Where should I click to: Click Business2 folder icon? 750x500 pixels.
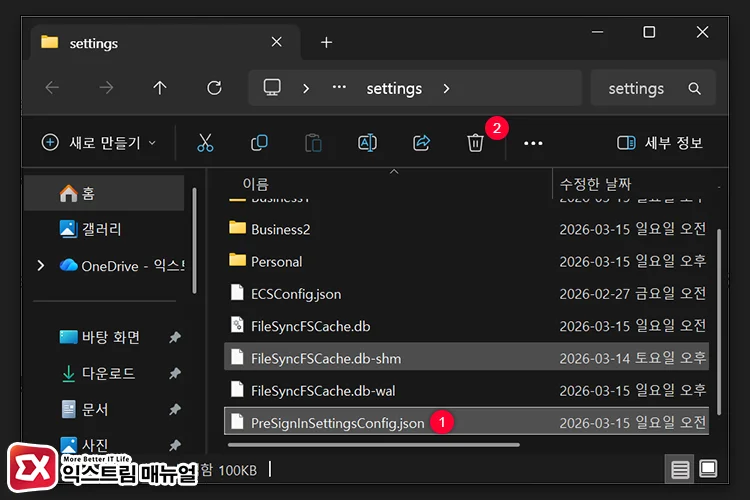pyautogui.click(x=237, y=228)
